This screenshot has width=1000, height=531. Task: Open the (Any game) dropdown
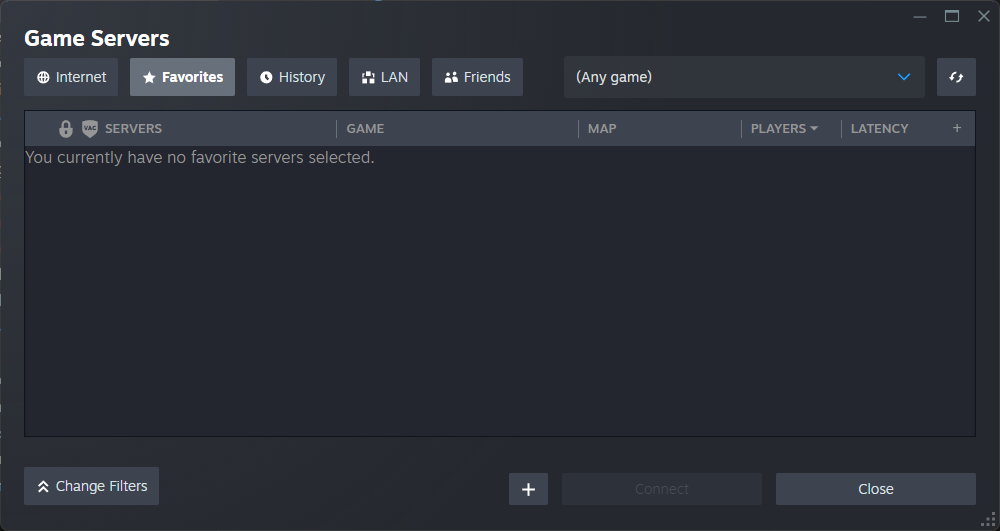[744, 77]
